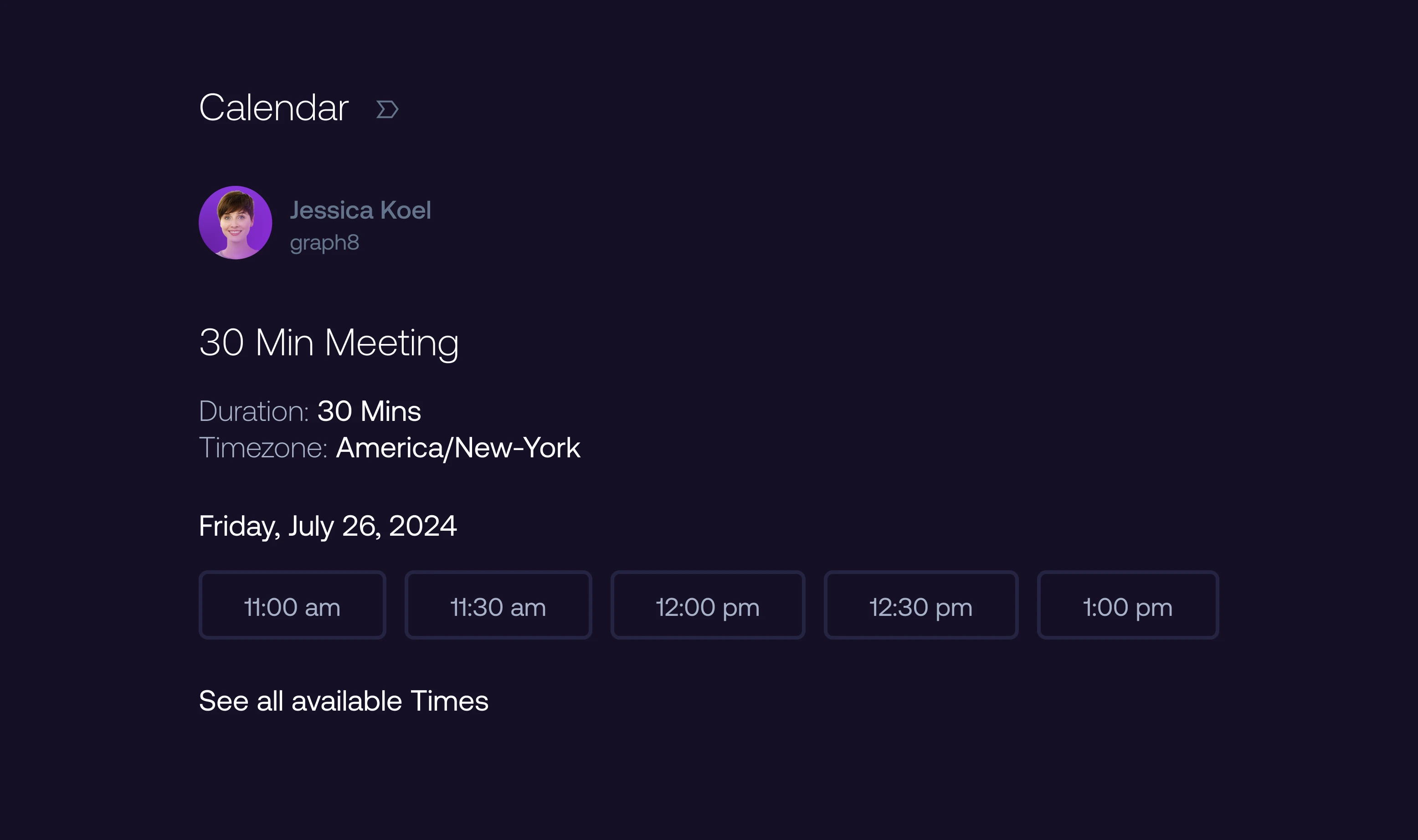1418x840 pixels.
Task: Click the 30 Min Meeting title
Action: [x=329, y=342]
